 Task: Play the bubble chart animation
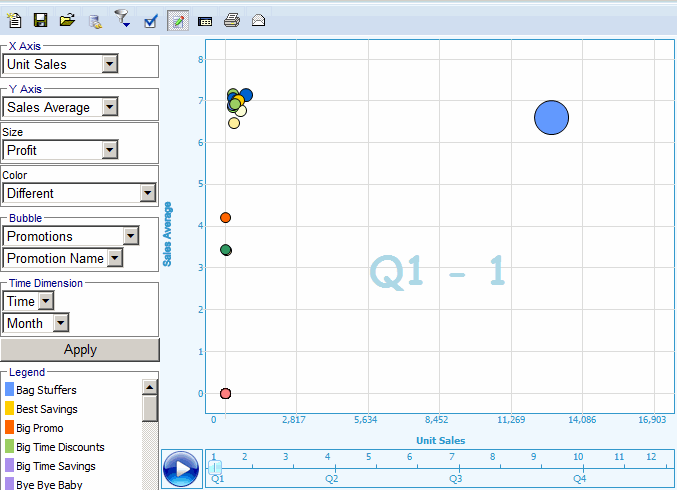[181, 469]
